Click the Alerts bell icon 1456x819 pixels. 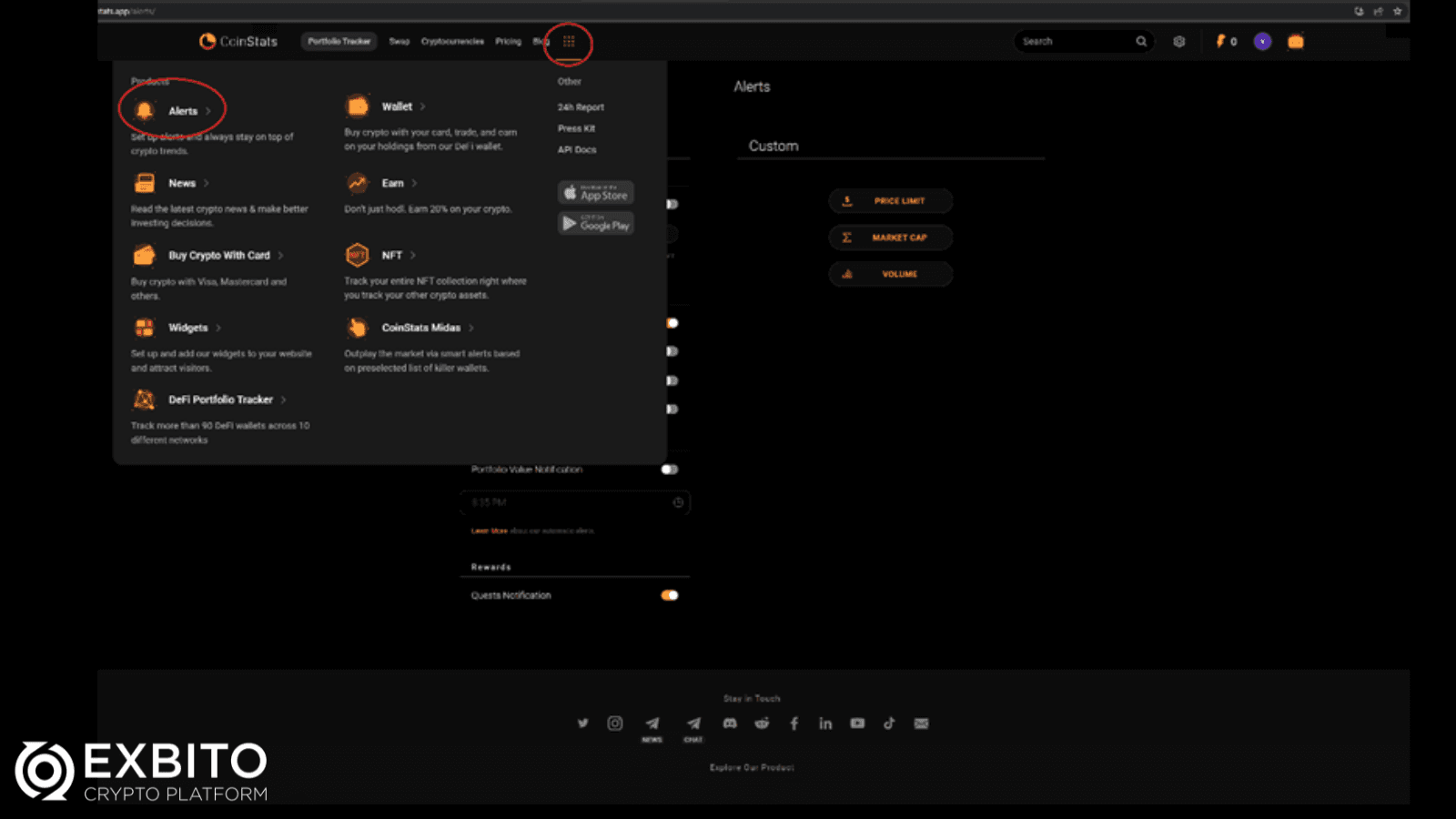(x=144, y=111)
